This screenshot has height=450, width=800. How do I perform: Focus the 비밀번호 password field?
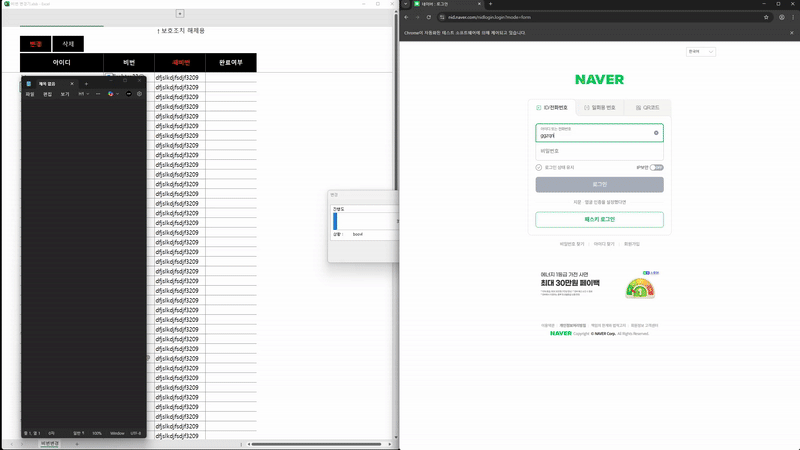coord(599,151)
